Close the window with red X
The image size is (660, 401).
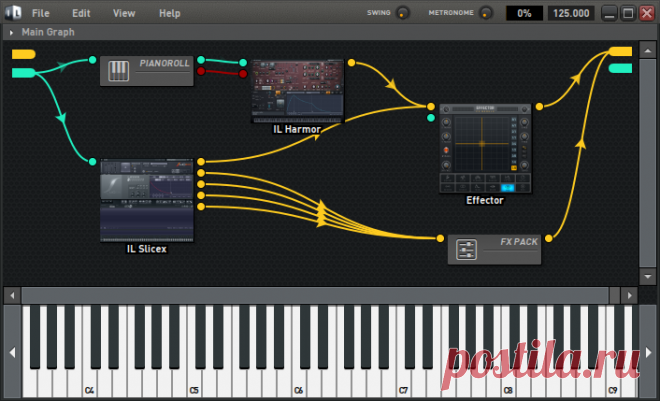click(x=647, y=13)
